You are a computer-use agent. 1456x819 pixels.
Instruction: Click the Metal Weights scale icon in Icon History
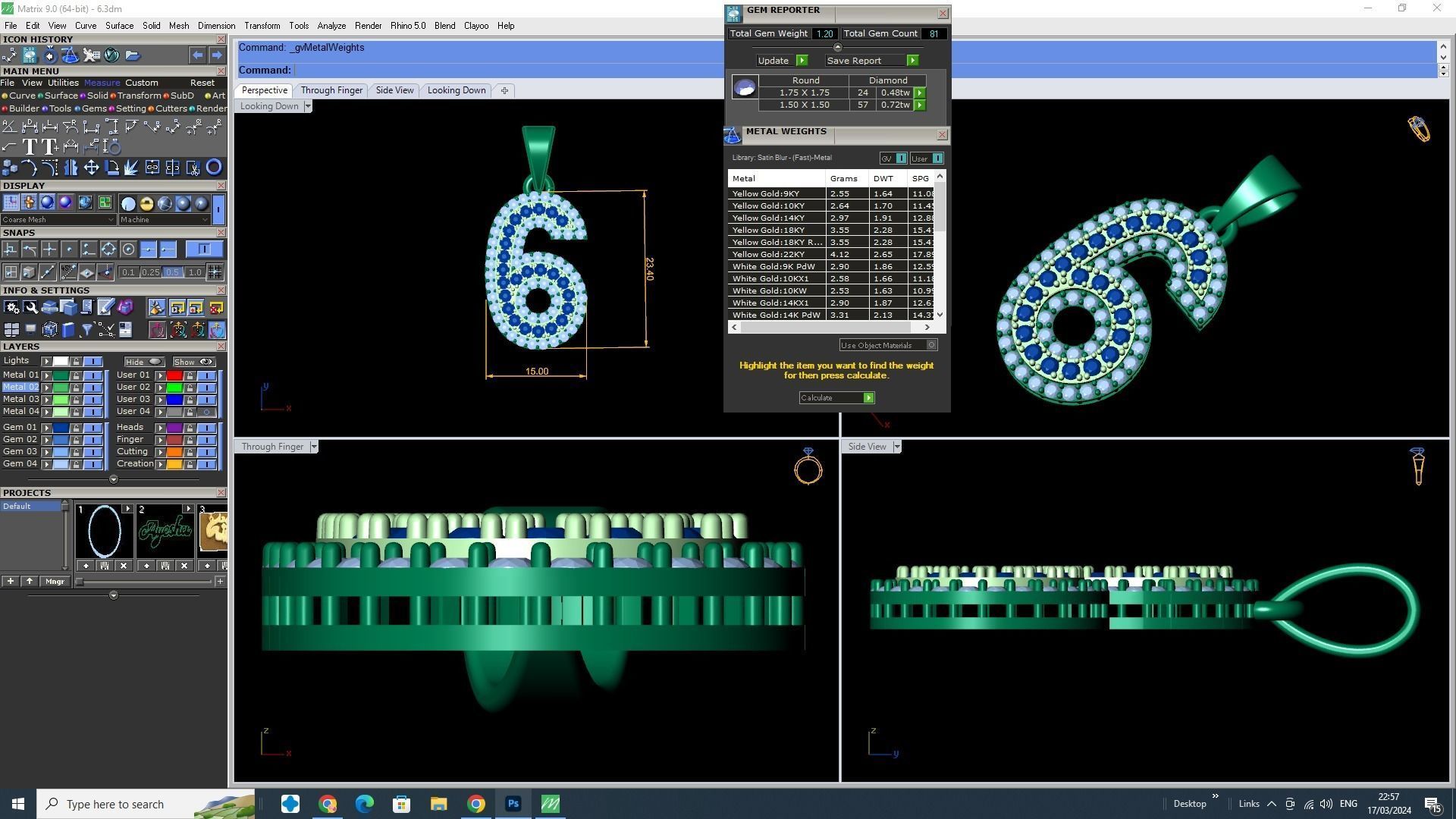(x=70, y=55)
